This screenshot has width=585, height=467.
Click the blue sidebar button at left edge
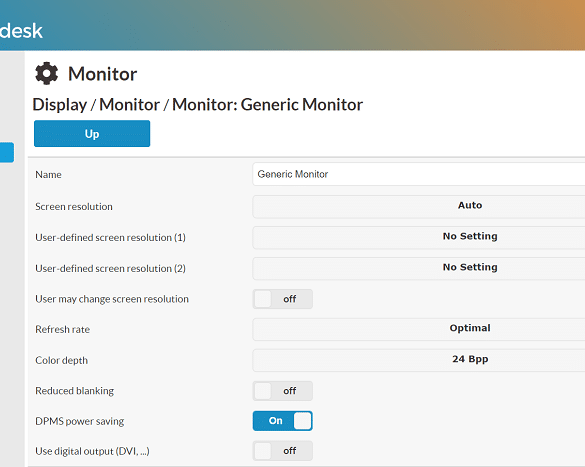[7, 152]
